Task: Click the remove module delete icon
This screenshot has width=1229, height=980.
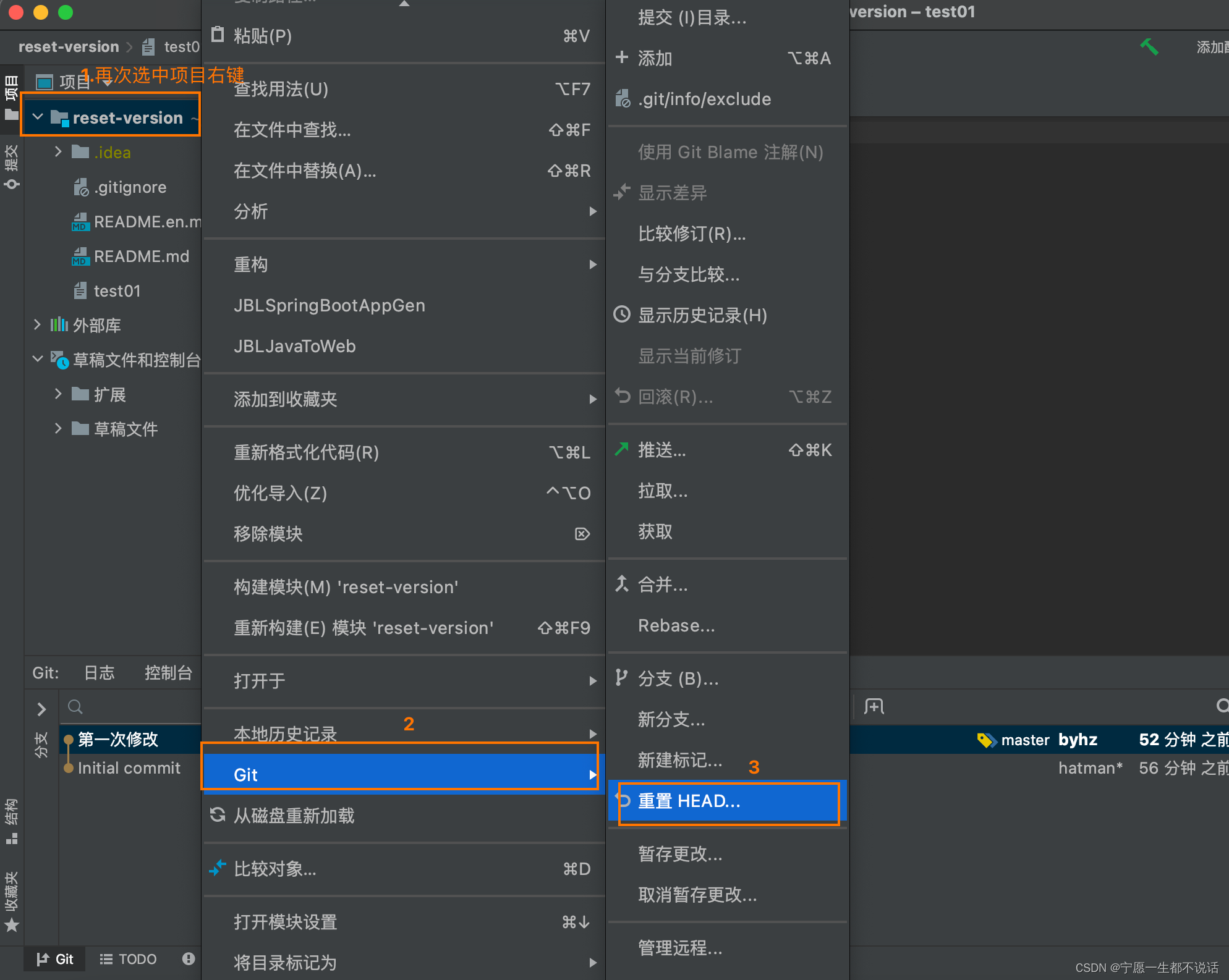Action: click(x=582, y=534)
